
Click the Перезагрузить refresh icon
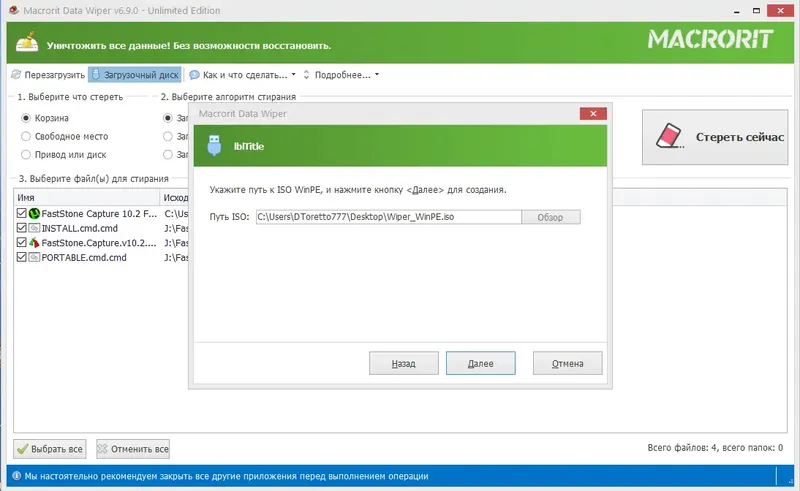pyautogui.click(x=16, y=75)
